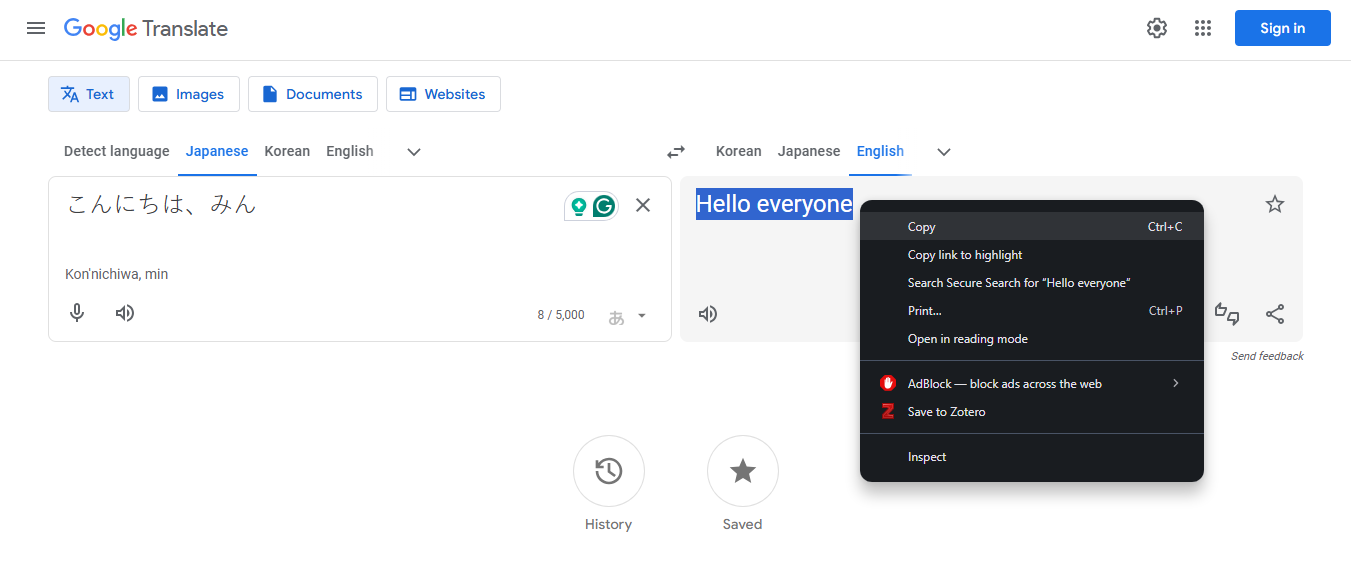Clear the source text with the X
This screenshot has height=586, width=1351.
pos(643,204)
